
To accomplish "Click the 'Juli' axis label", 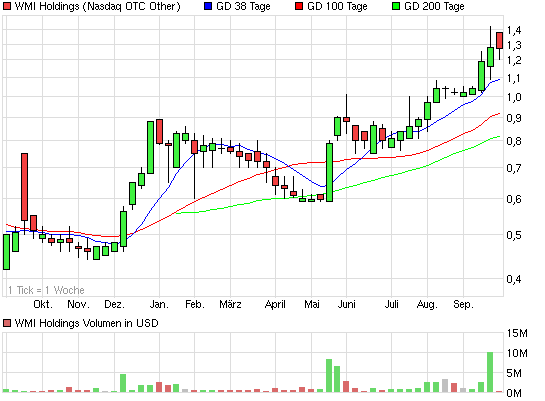I will [x=391, y=304].
